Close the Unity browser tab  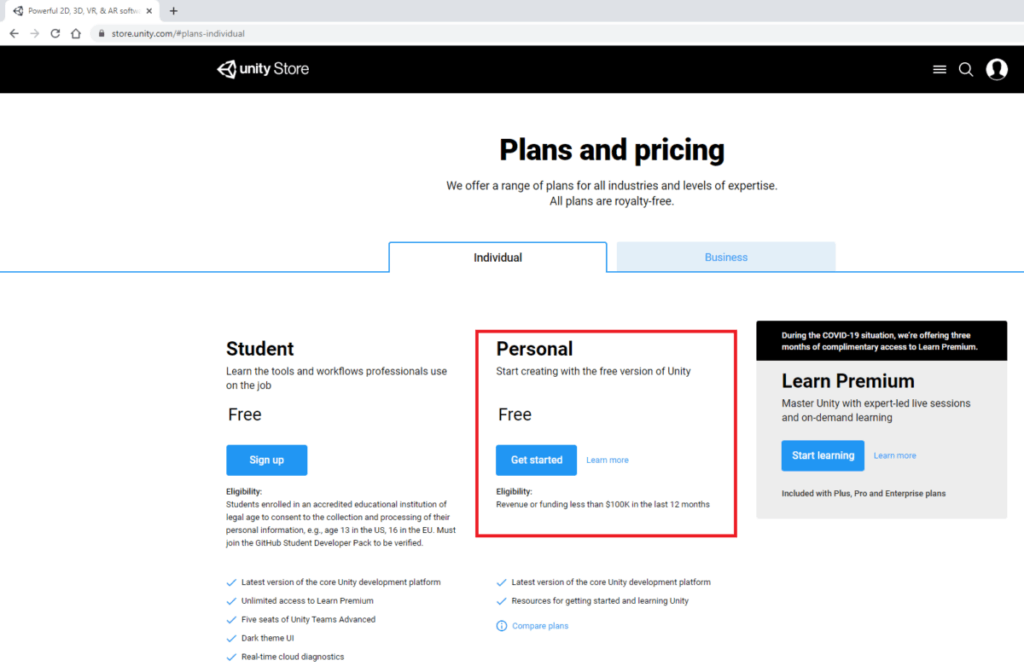click(151, 11)
